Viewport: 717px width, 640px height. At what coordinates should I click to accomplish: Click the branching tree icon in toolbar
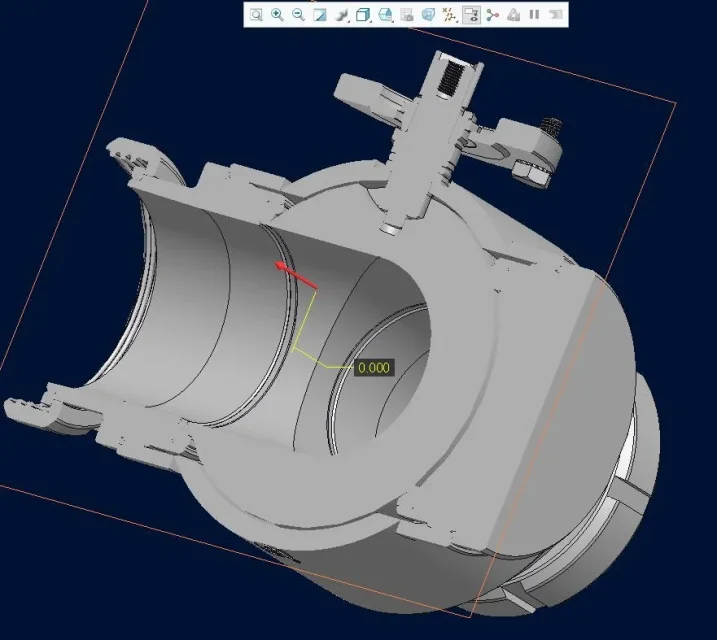click(x=491, y=15)
